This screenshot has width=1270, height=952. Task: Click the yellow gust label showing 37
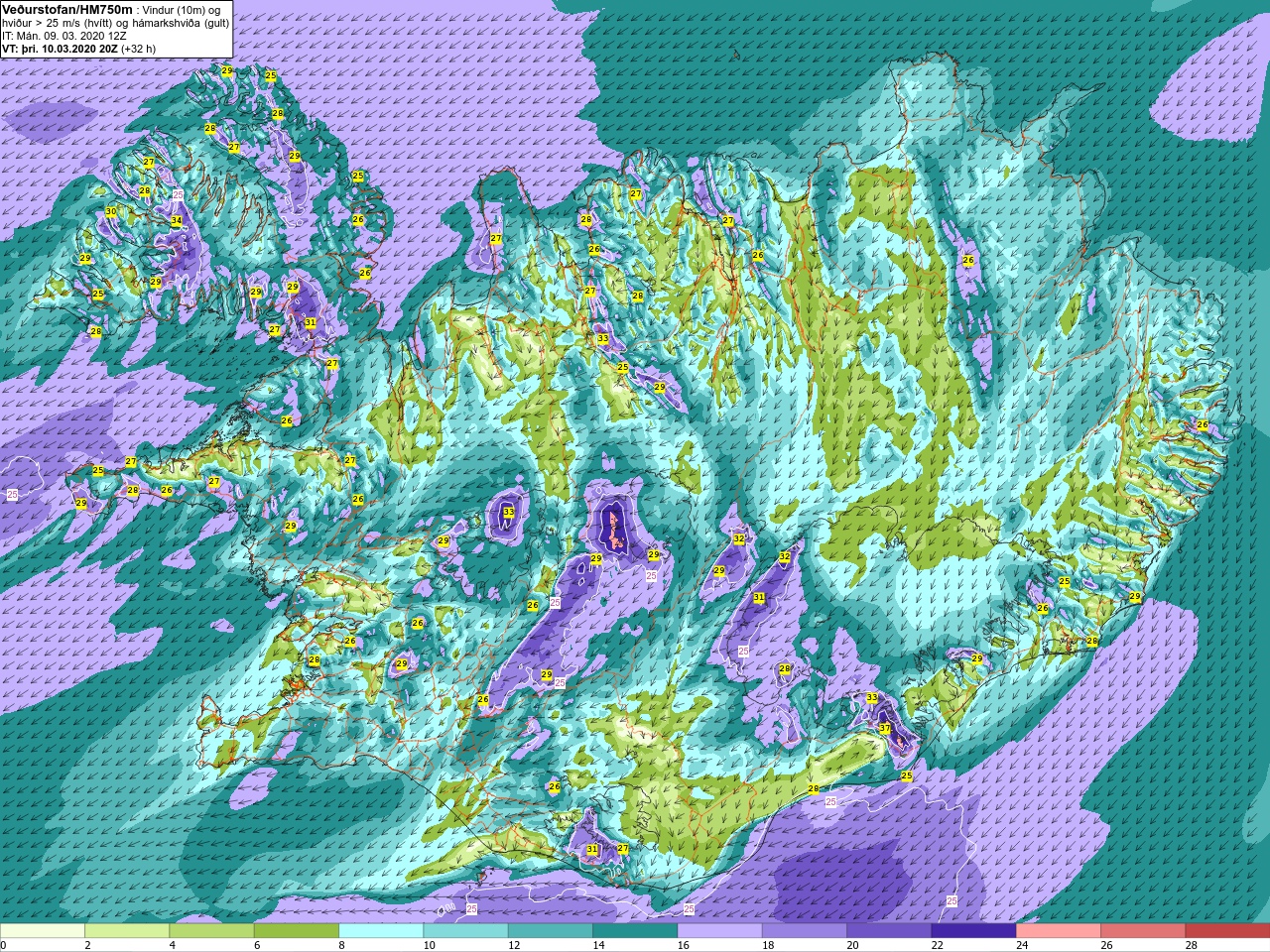[x=885, y=728]
